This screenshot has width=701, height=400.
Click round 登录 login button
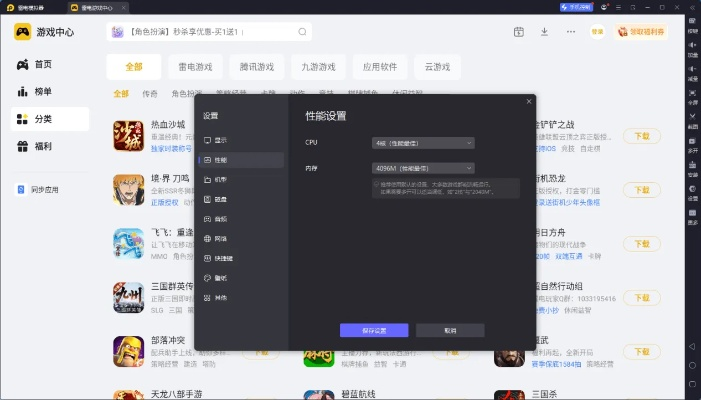(x=597, y=32)
